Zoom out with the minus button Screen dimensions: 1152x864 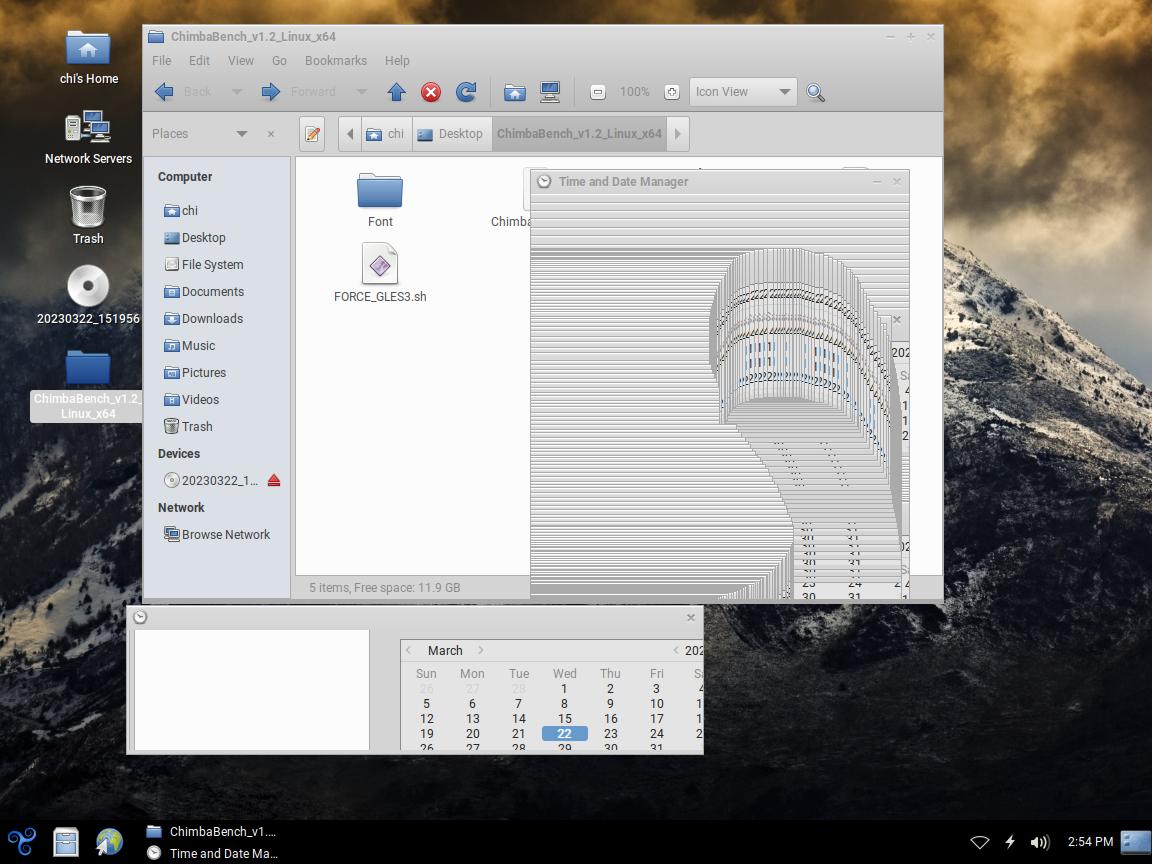click(x=598, y=92)
